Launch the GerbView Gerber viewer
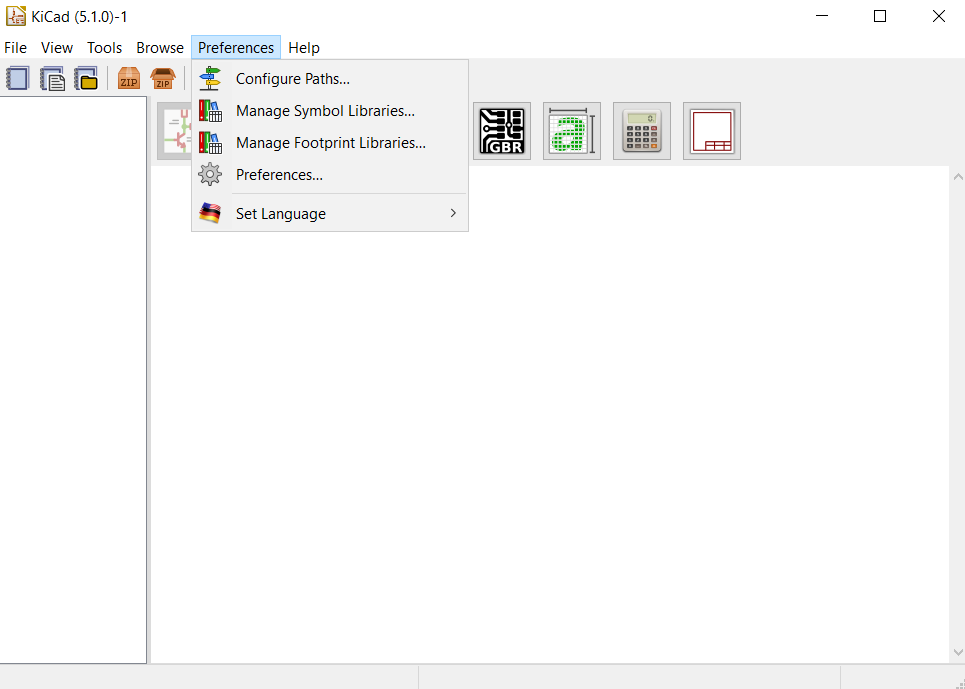 click(x=501, y=130)
